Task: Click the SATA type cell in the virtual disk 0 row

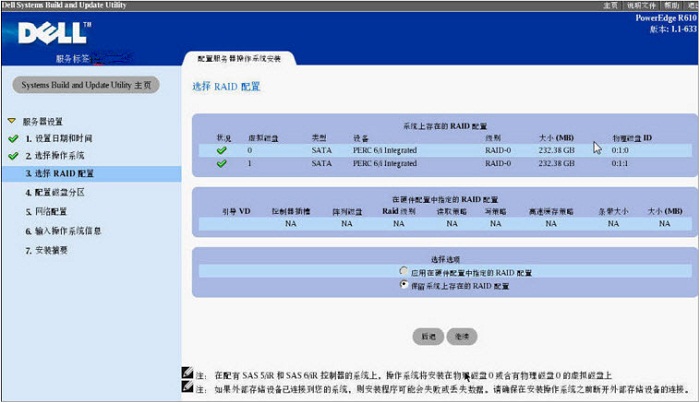Action: [321, 150]
